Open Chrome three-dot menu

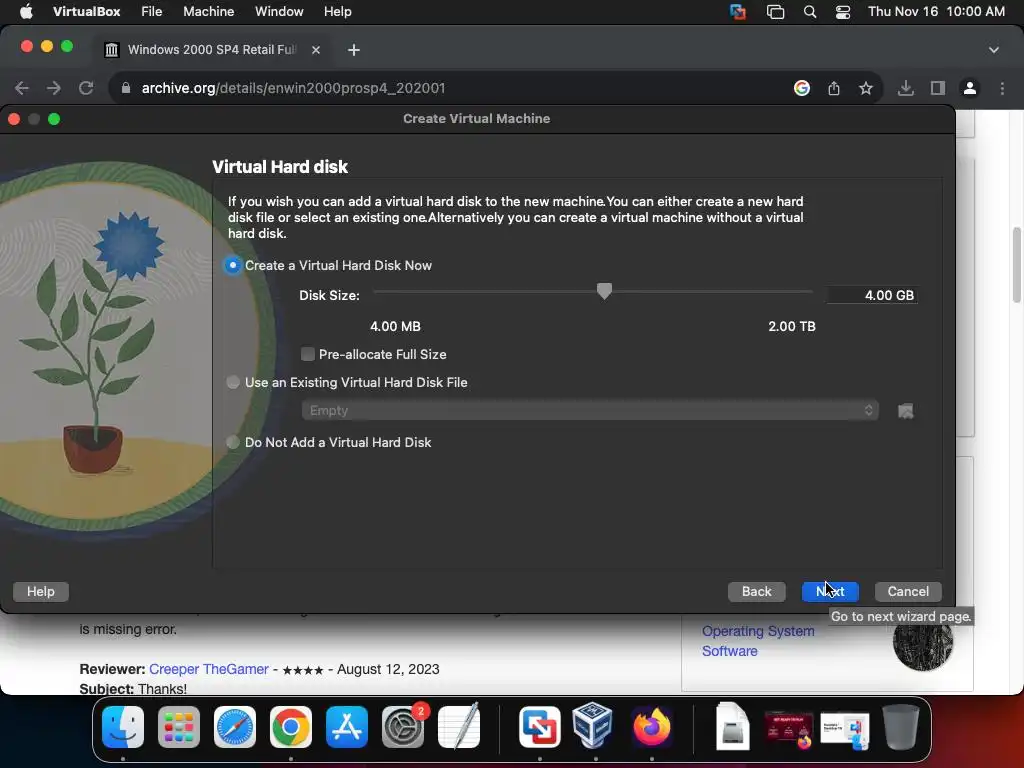coord(1002,88)
